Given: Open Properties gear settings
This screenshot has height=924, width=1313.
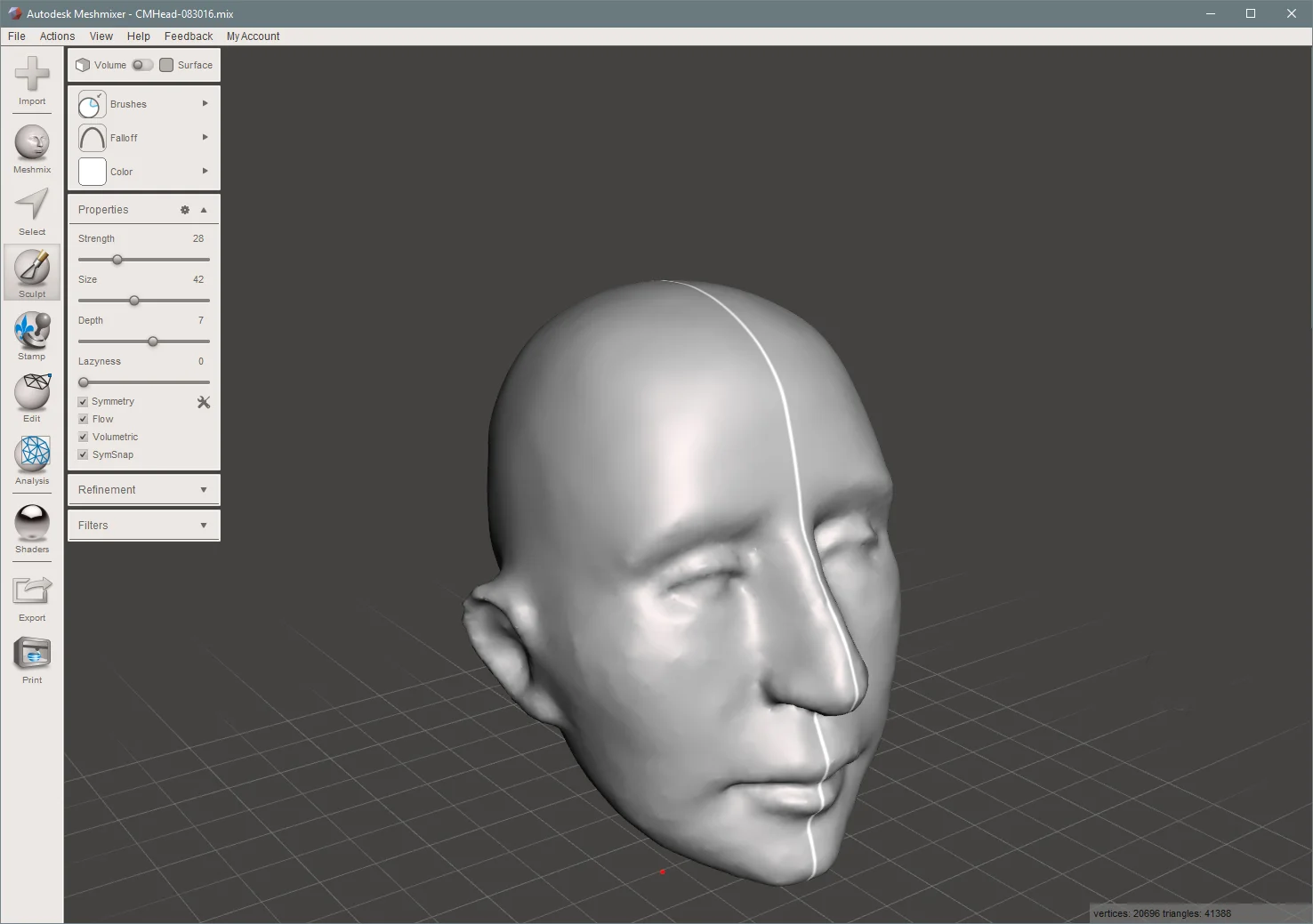Looking at the screenshot, I should 185,210.
